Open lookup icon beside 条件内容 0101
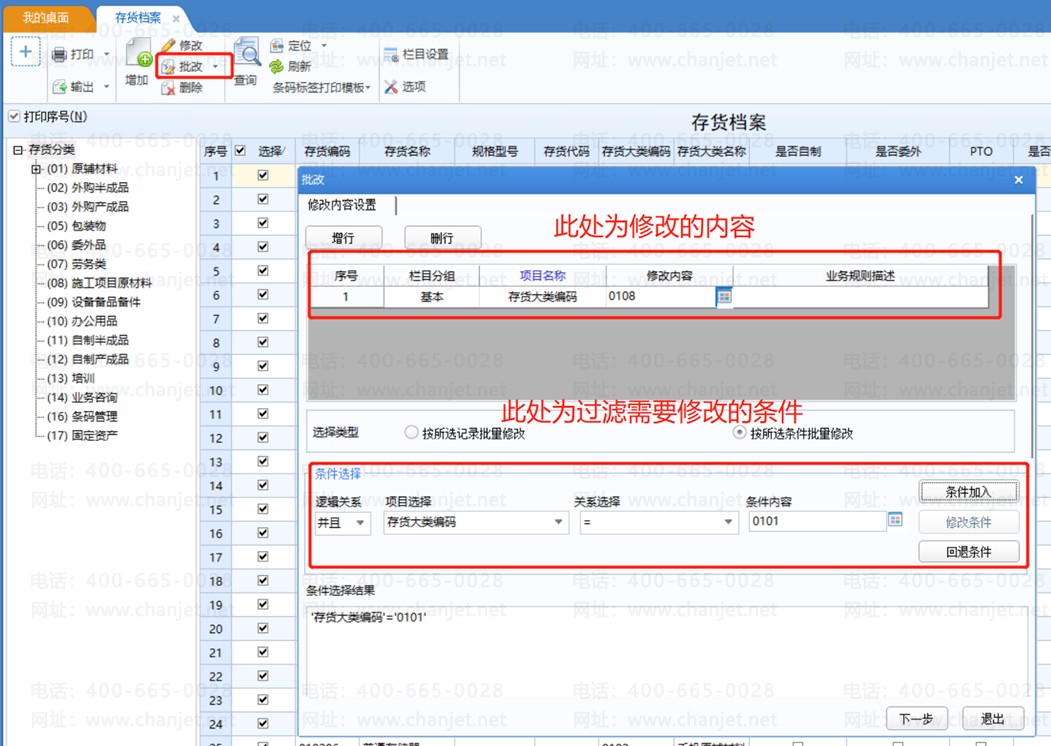1051x746 pixels. [x=895, y=519]
